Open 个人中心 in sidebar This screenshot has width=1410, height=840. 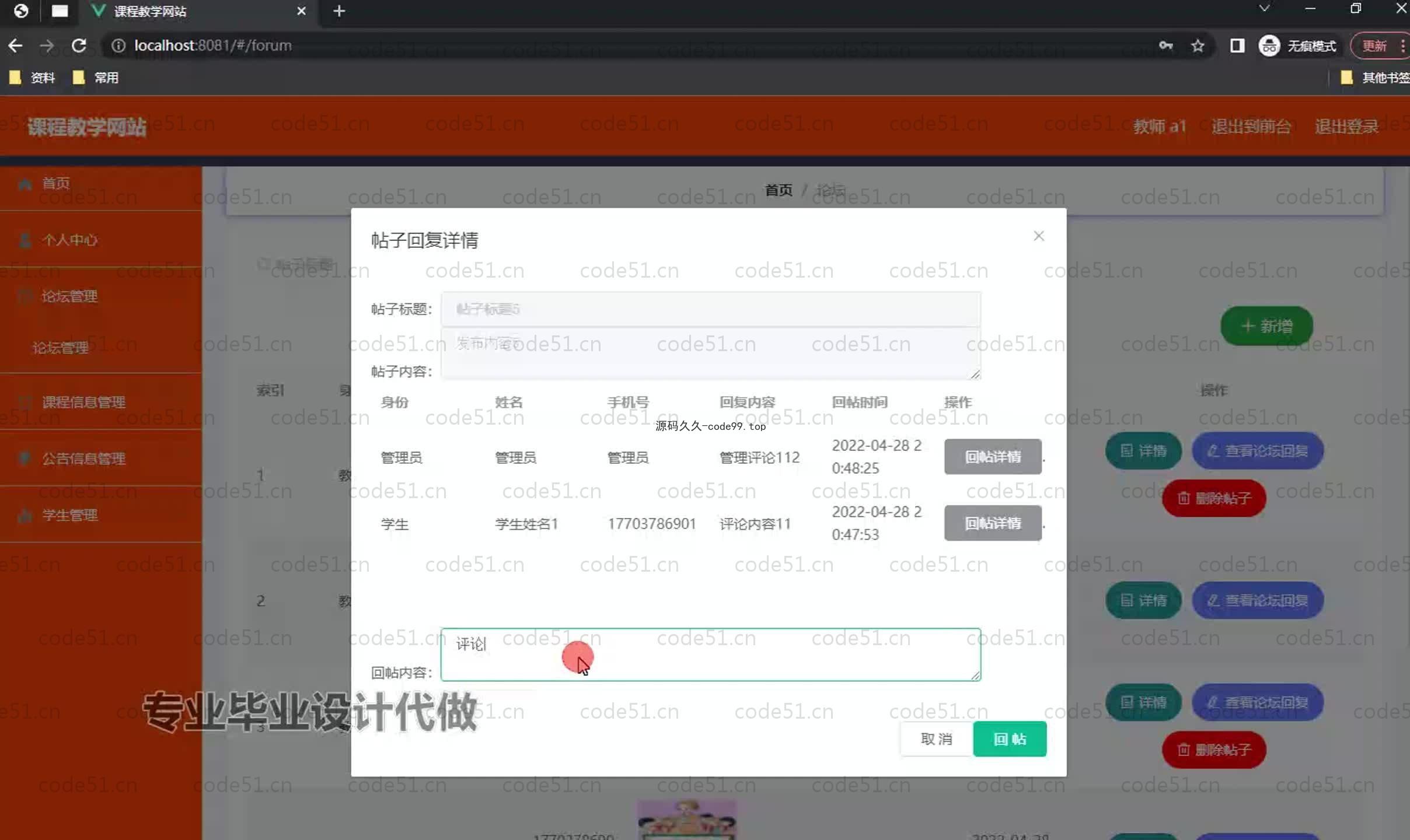pyautogui.click(x=101, y=240)
